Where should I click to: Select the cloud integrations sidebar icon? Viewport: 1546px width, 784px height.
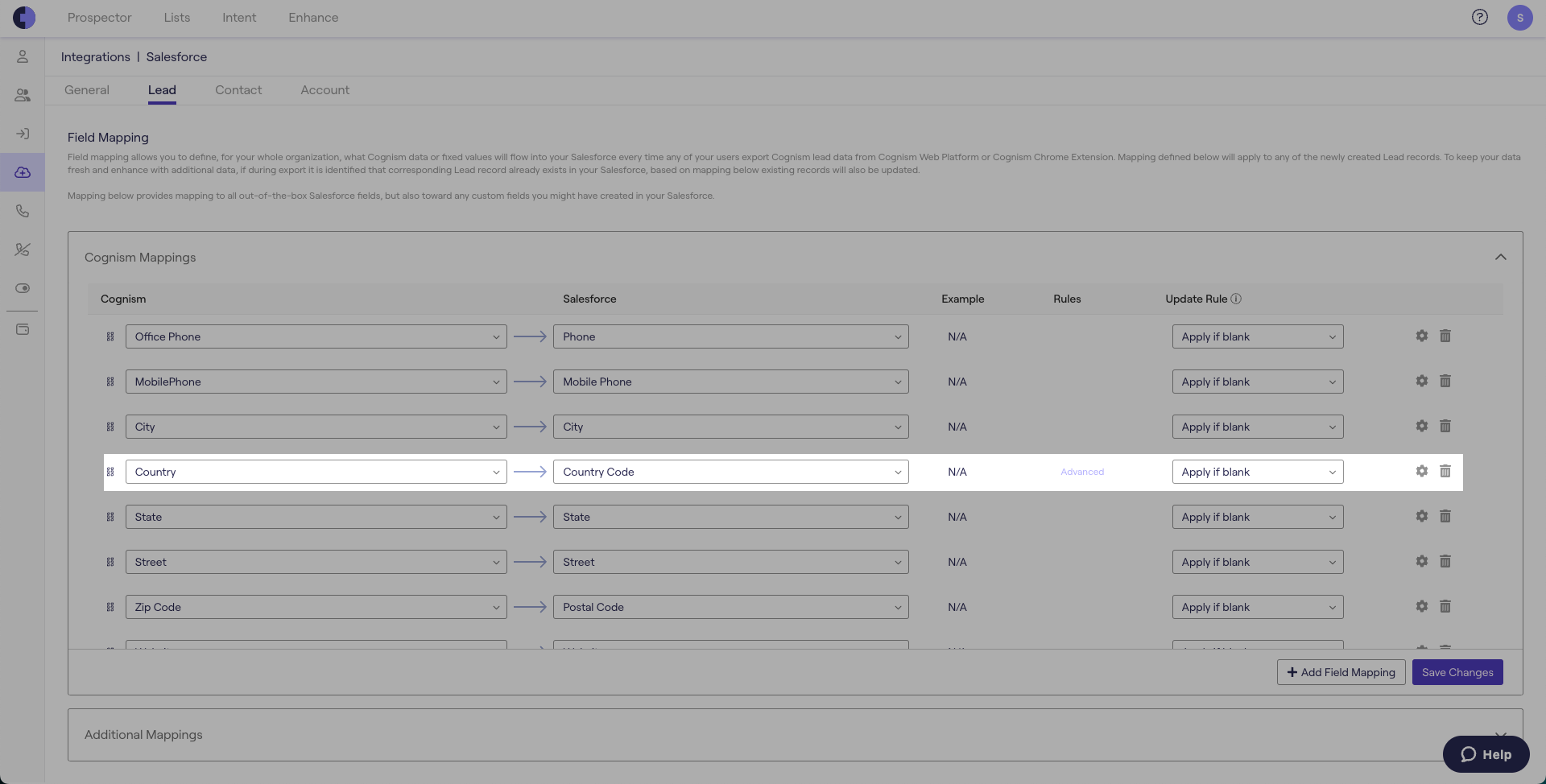pos(23,172)
